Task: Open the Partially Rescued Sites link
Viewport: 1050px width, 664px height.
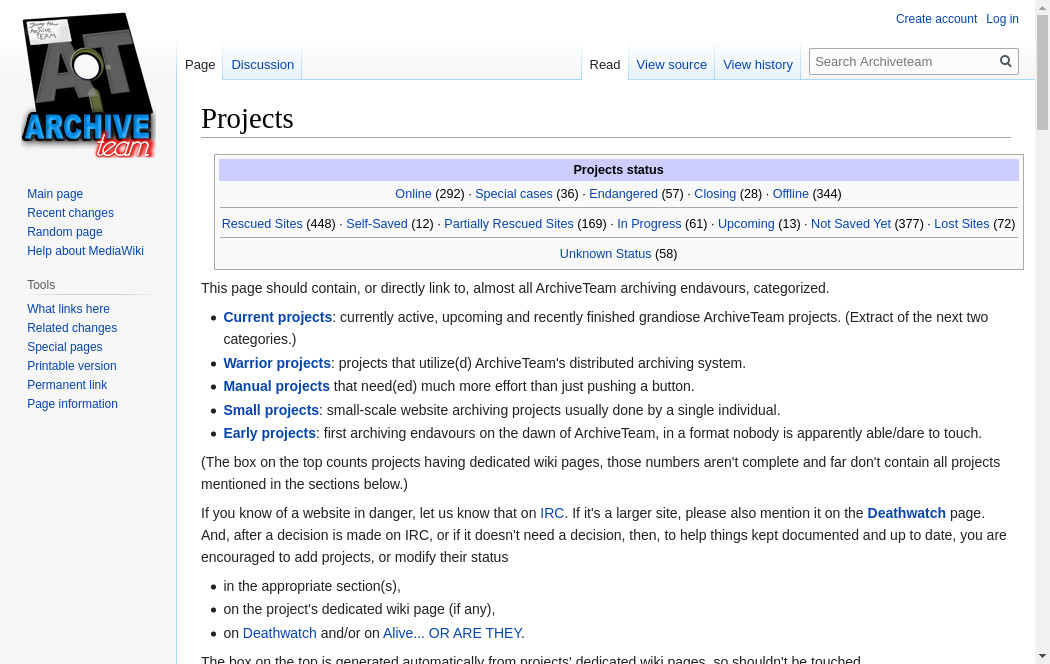Action: (509, 224)
